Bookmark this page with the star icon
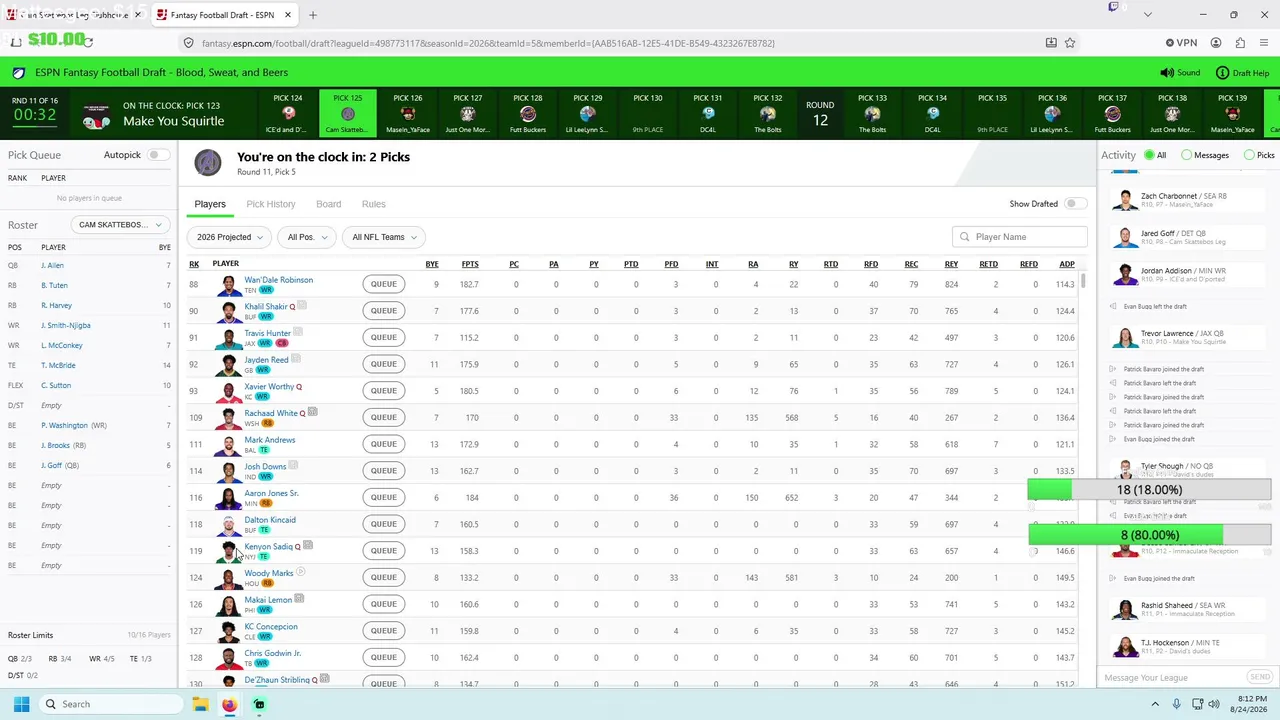This screenshot has height=720, width=1280. [1070, 43]
